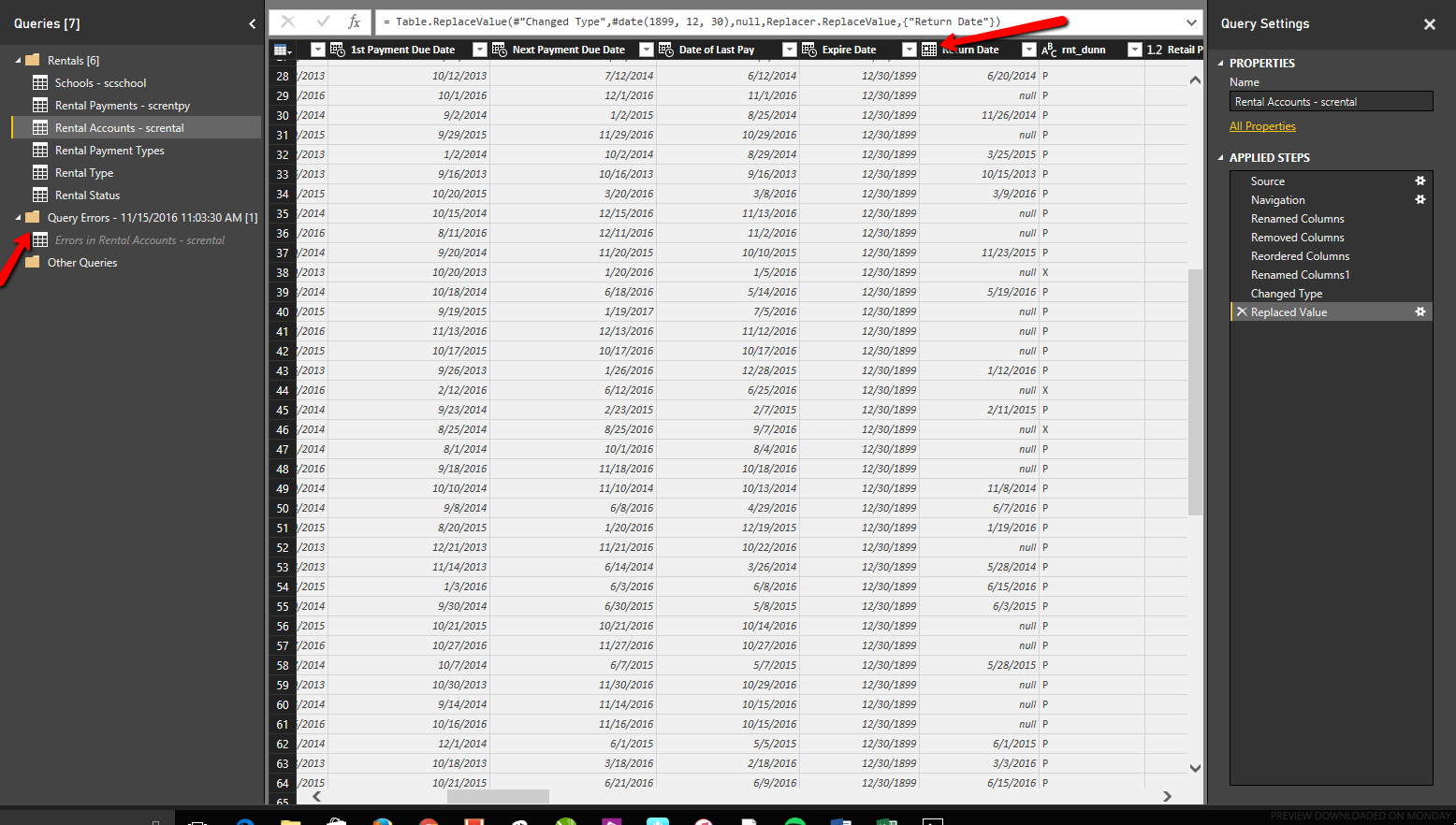Open the Navigation step settings gear
The width and height of the screenshot is (1456, 825).
1420,199
